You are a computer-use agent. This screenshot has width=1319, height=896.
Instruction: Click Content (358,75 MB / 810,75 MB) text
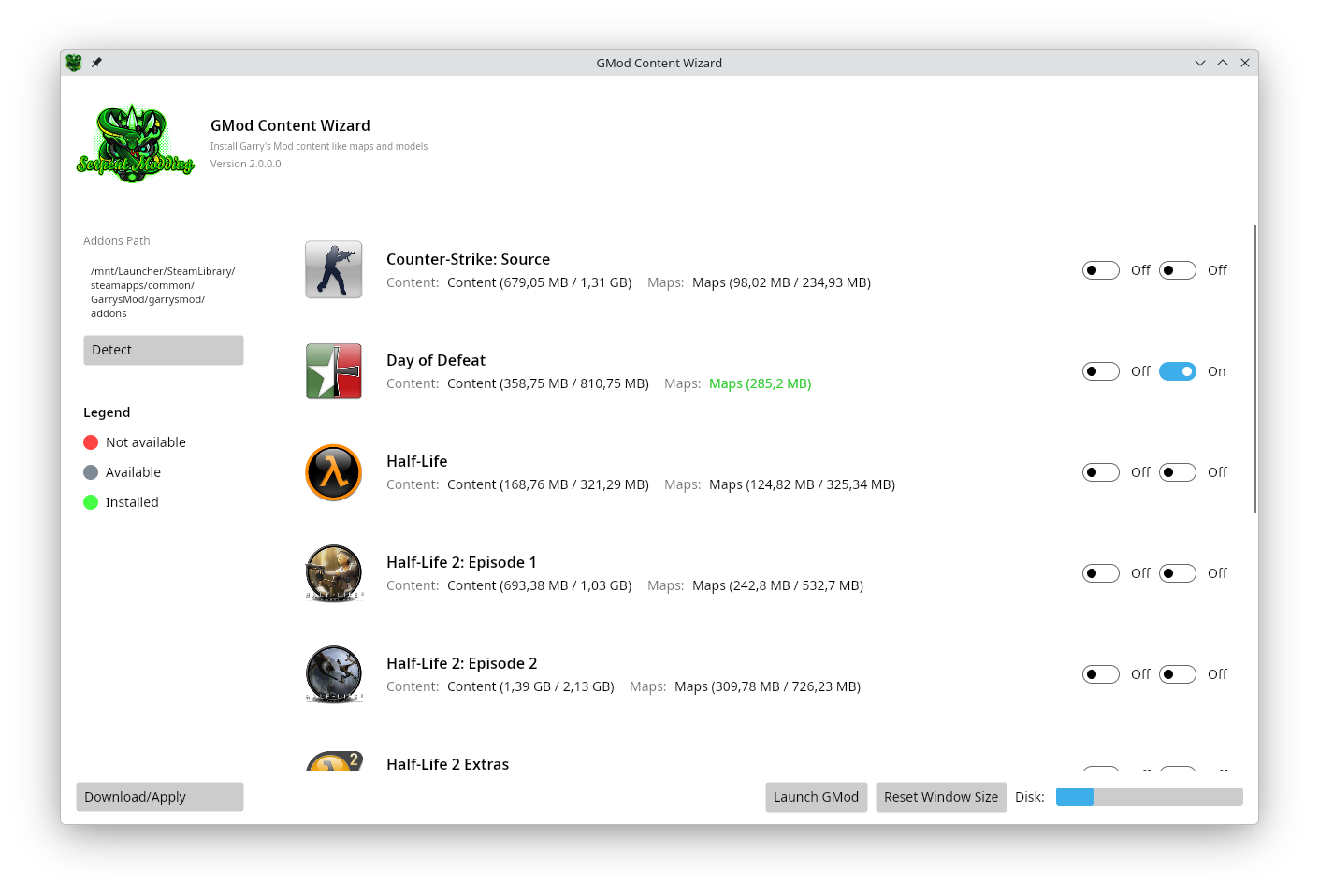(548, 383)
